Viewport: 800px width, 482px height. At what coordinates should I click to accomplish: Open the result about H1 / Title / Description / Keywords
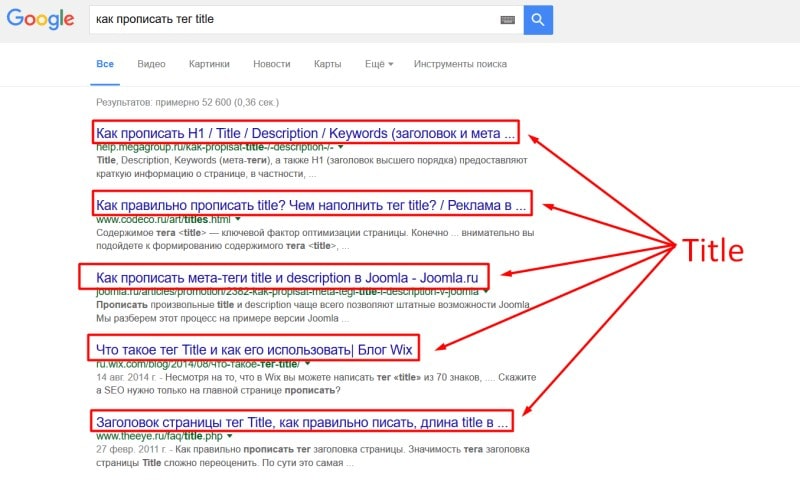point(307,133)
